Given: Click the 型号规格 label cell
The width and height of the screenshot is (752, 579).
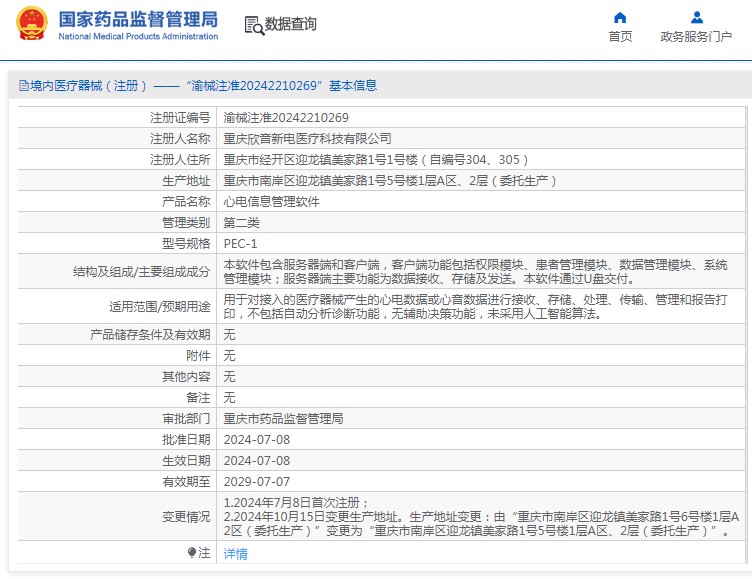Looking at the screenshot, I should [117, 244].
